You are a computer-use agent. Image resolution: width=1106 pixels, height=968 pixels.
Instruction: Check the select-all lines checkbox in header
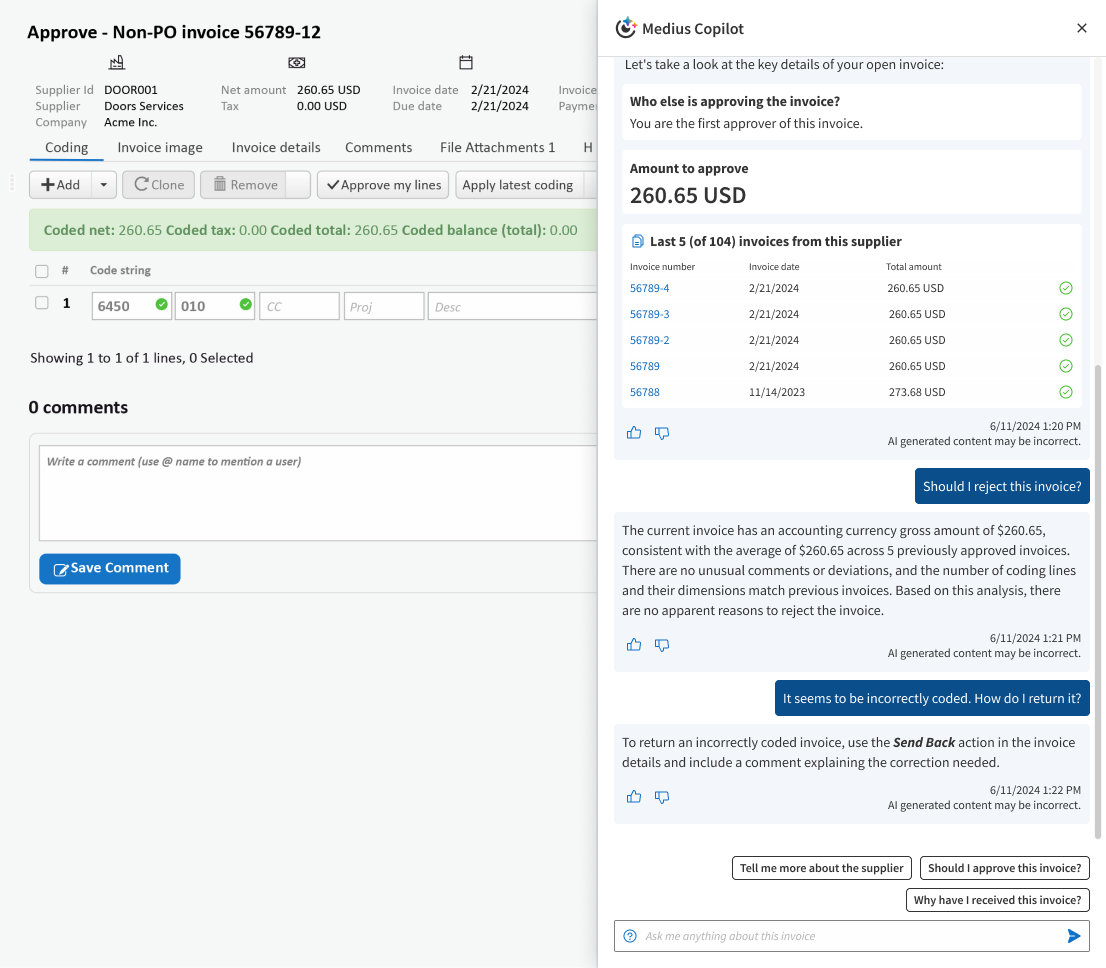coord(41,271)
